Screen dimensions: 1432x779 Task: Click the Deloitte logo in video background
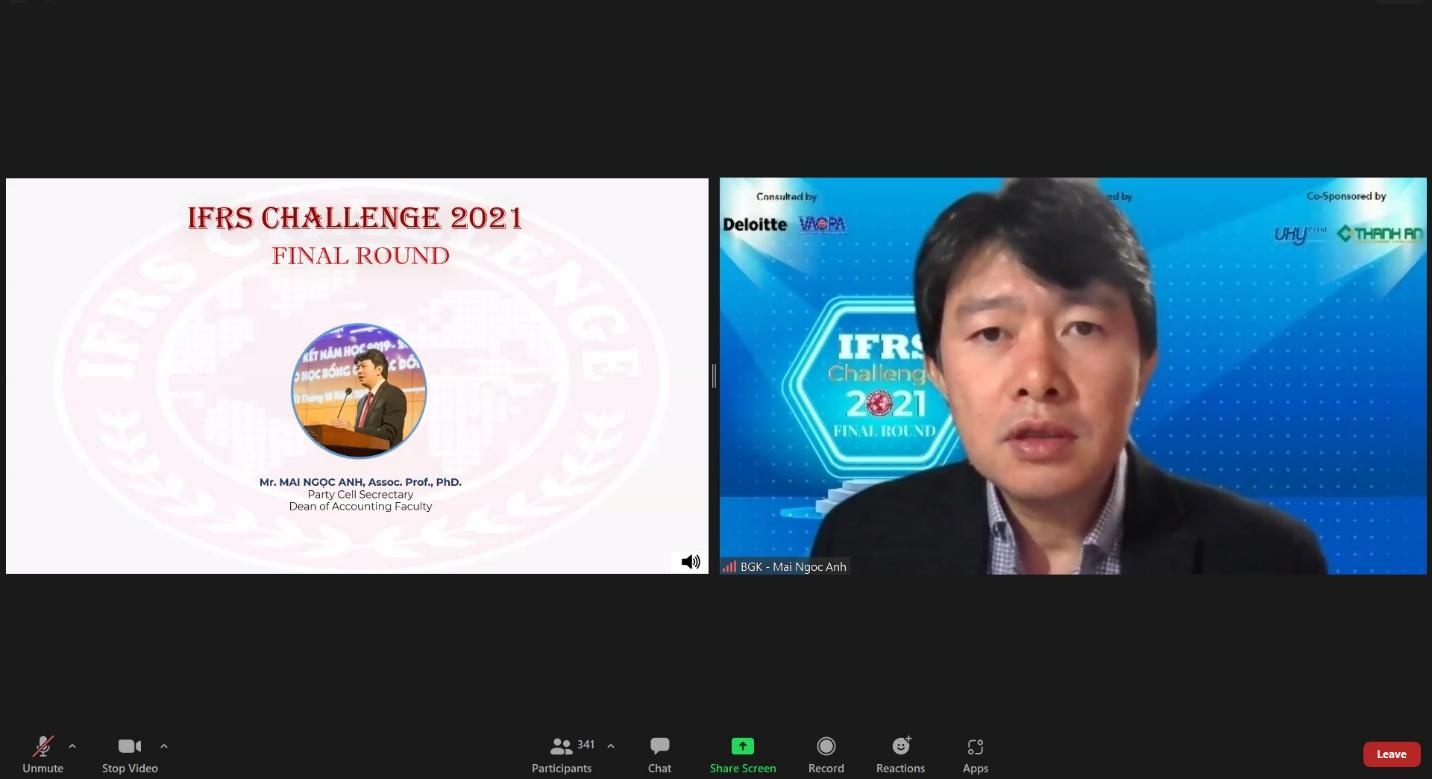pyautogui.click(x=755, y=225)
